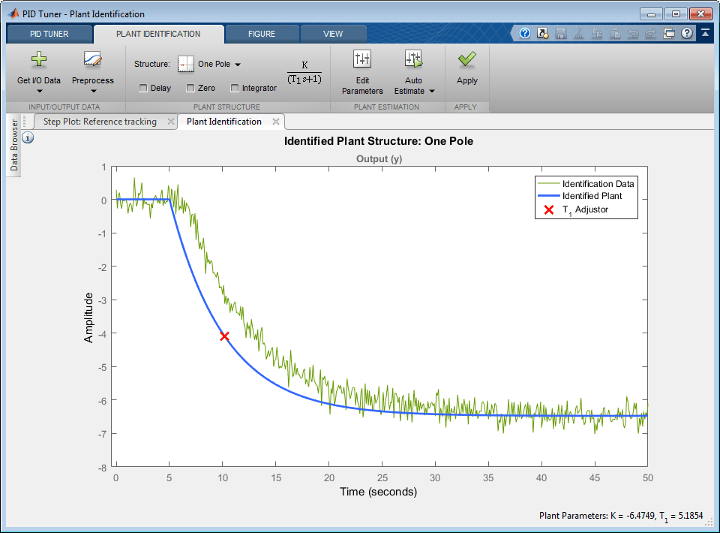
Task: Expand the Preprocess dropdown arrow
Action: 92,91
